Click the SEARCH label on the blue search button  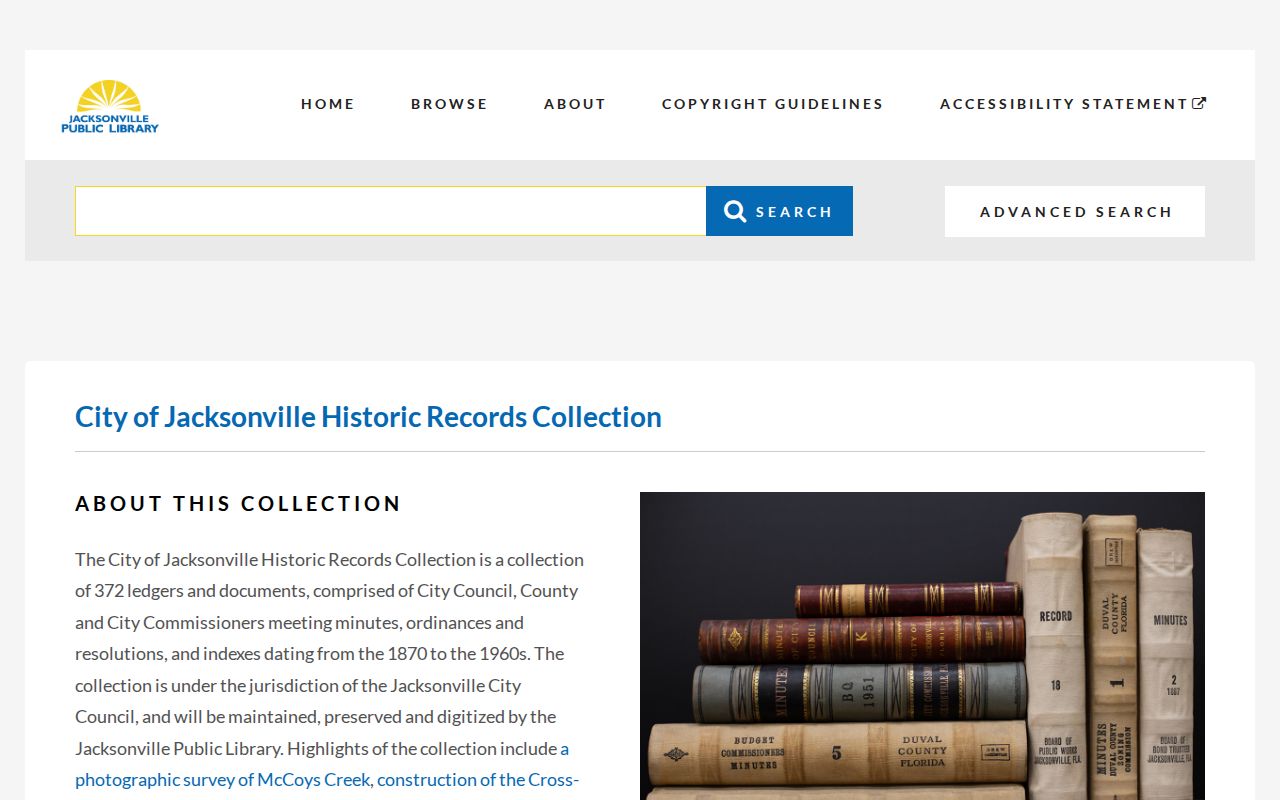pos(794,212)
